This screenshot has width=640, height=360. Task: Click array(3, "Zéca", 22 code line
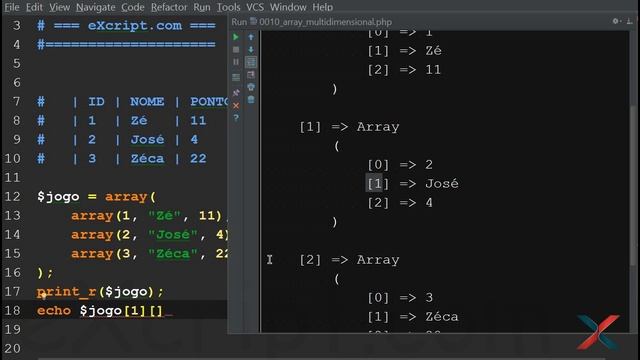[149, 253]
